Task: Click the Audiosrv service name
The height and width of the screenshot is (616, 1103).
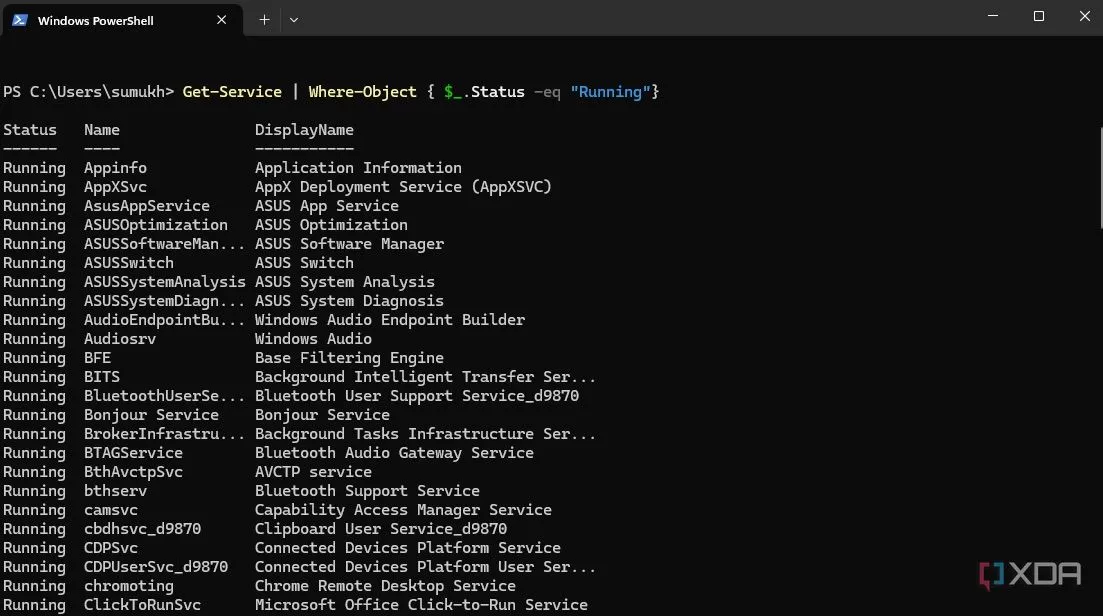Action: pos(120,339)
